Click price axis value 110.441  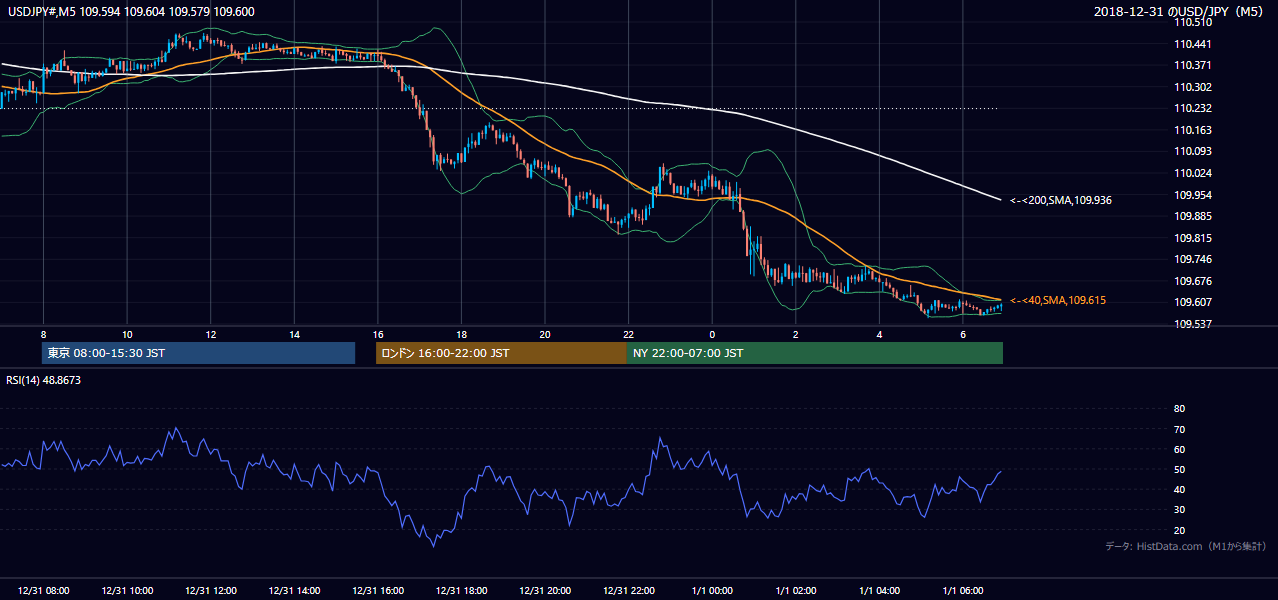[x=1193, y=44]
